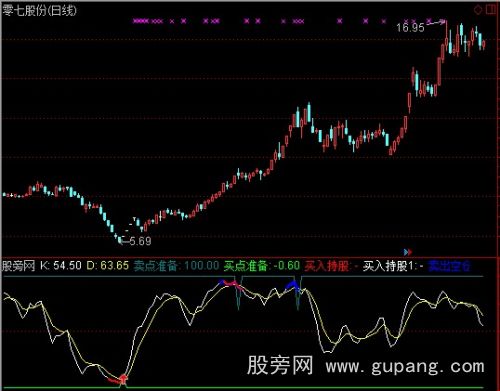Click the 买点准备: -0.60 label
This screenshot has width=500, height=391.
(x=262, y=266)
